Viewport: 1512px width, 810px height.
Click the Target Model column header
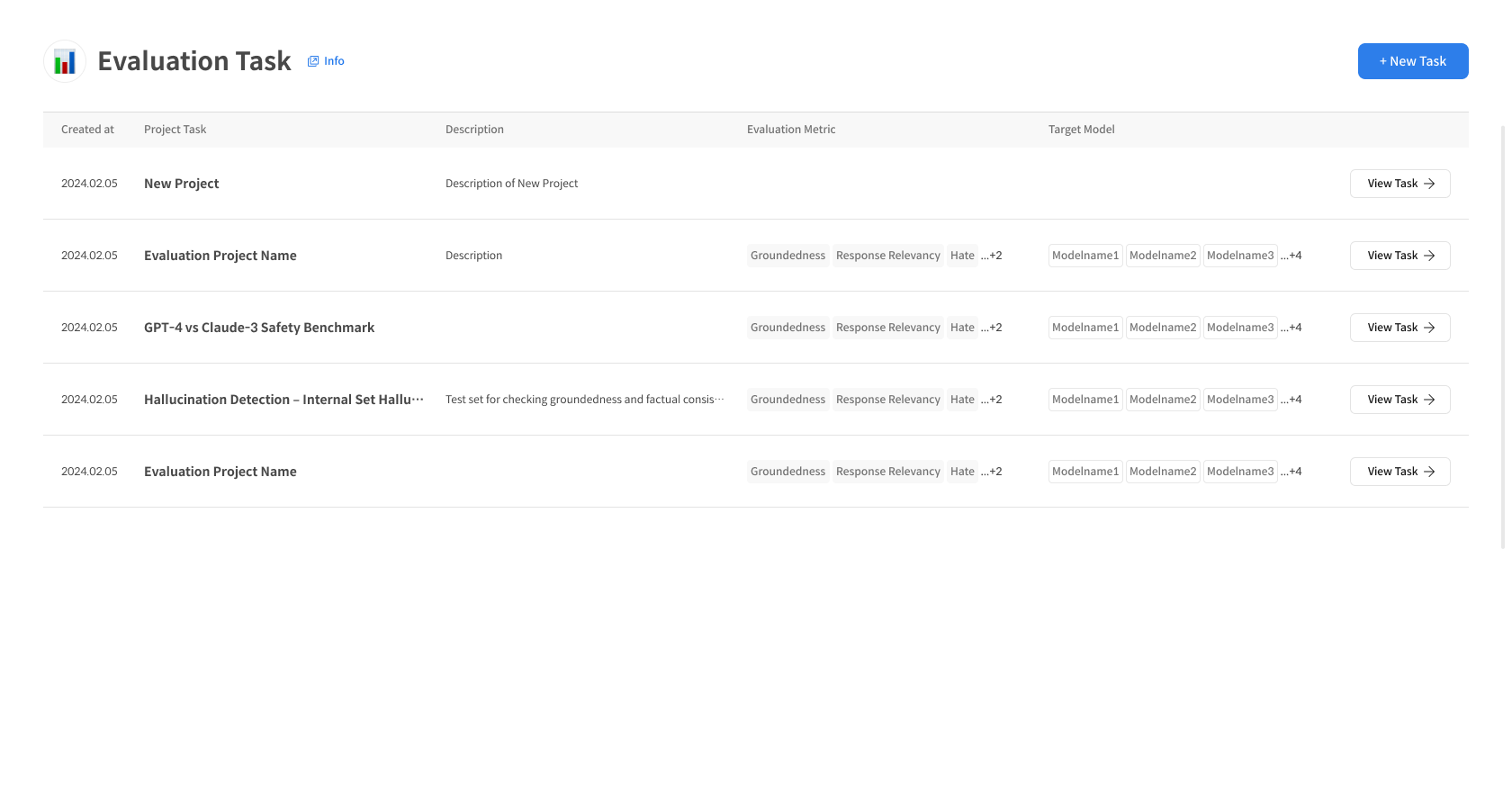(1081, 130)
